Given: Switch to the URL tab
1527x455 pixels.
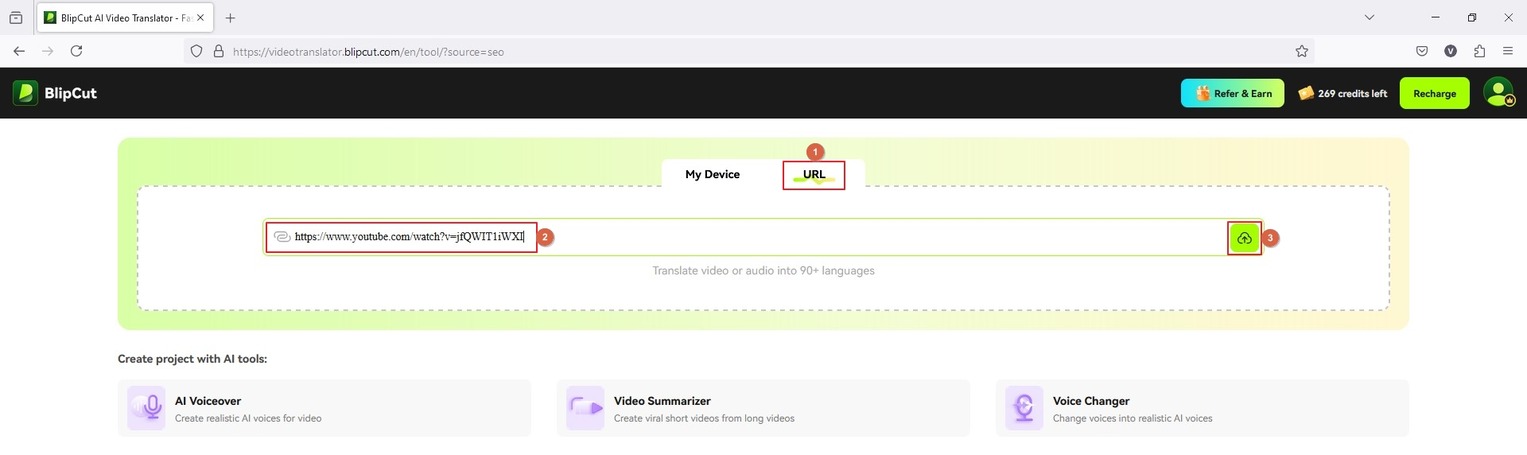Looking at the screenshot, I should pyautogui.click(x=814, y=174).
